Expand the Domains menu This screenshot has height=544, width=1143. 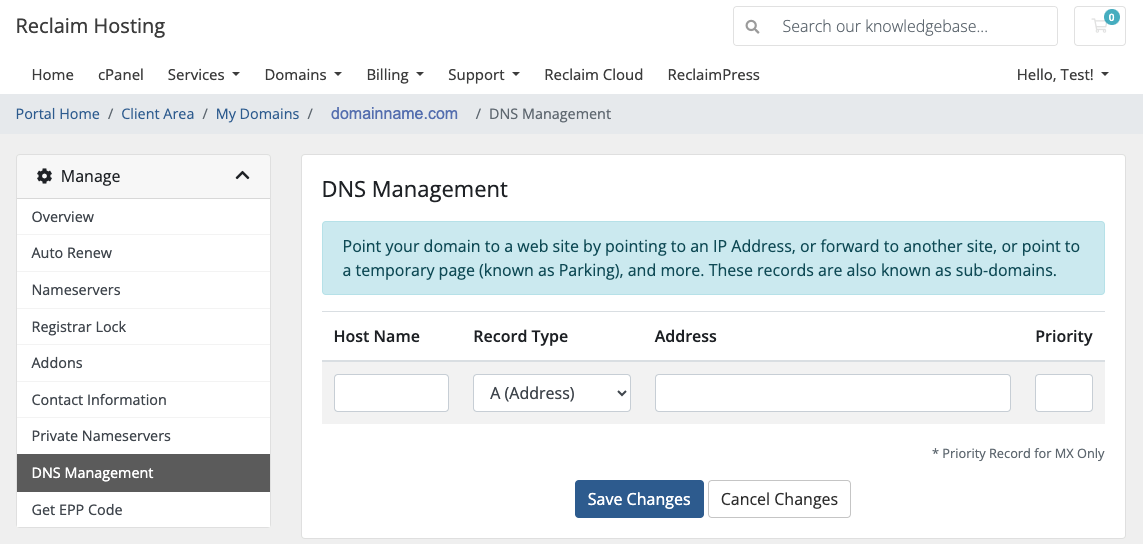(x=303, y=74)
